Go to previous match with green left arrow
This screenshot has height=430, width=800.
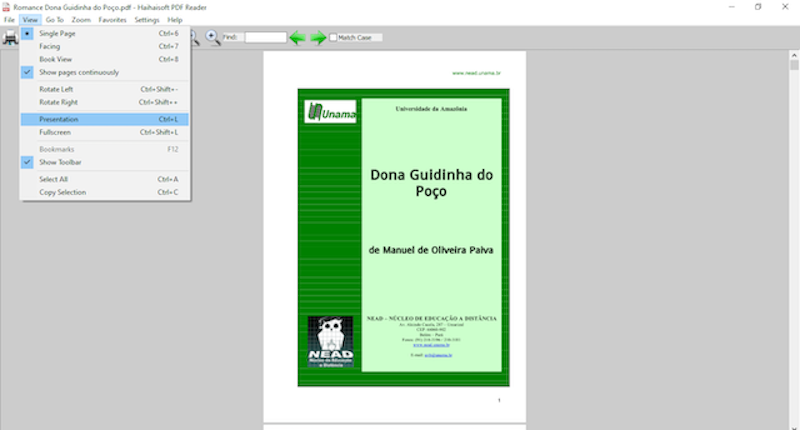pos(297,38)
